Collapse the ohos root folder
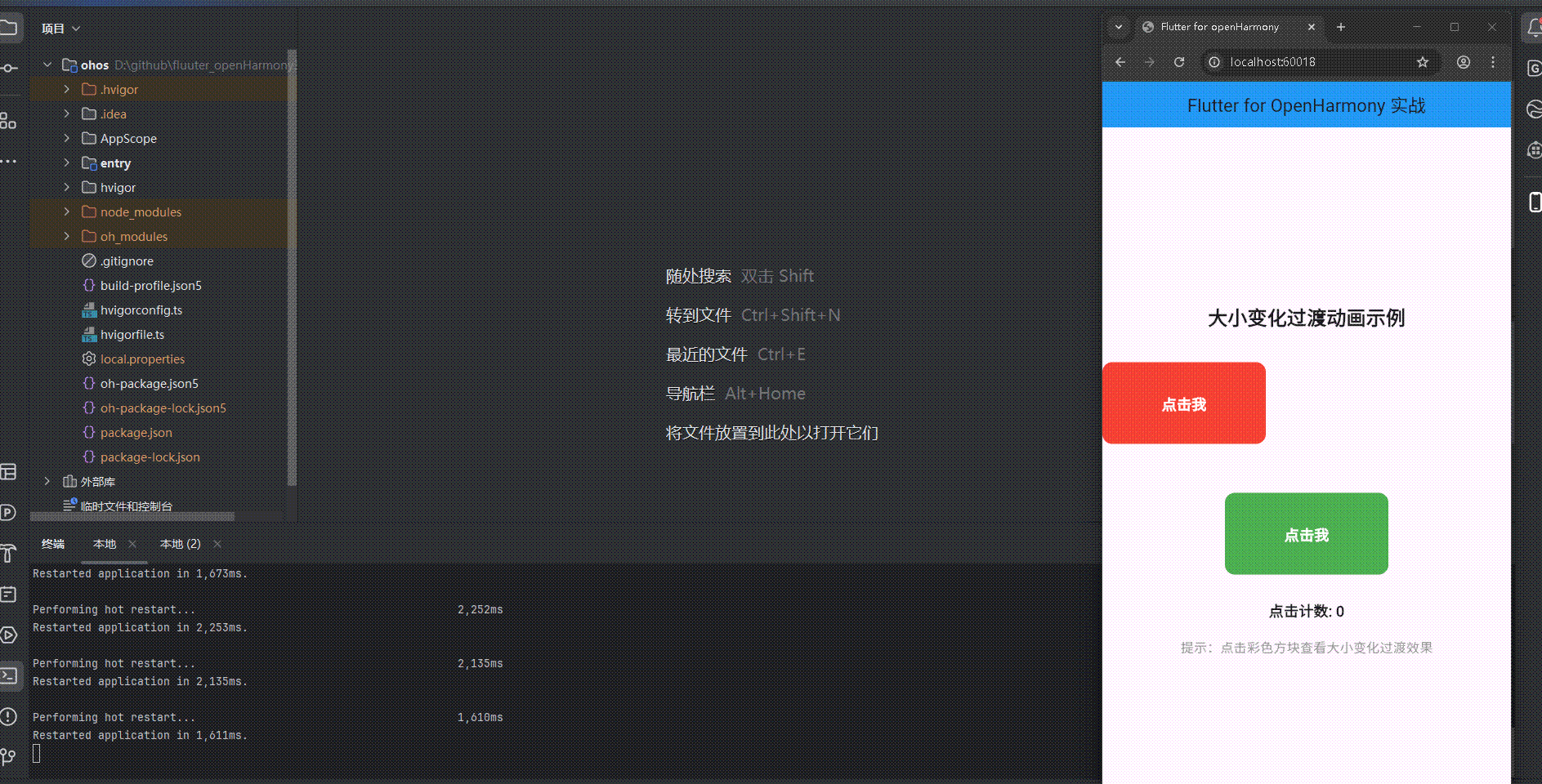Viewport: 1542px width, 784px height. tap(47, 65)
